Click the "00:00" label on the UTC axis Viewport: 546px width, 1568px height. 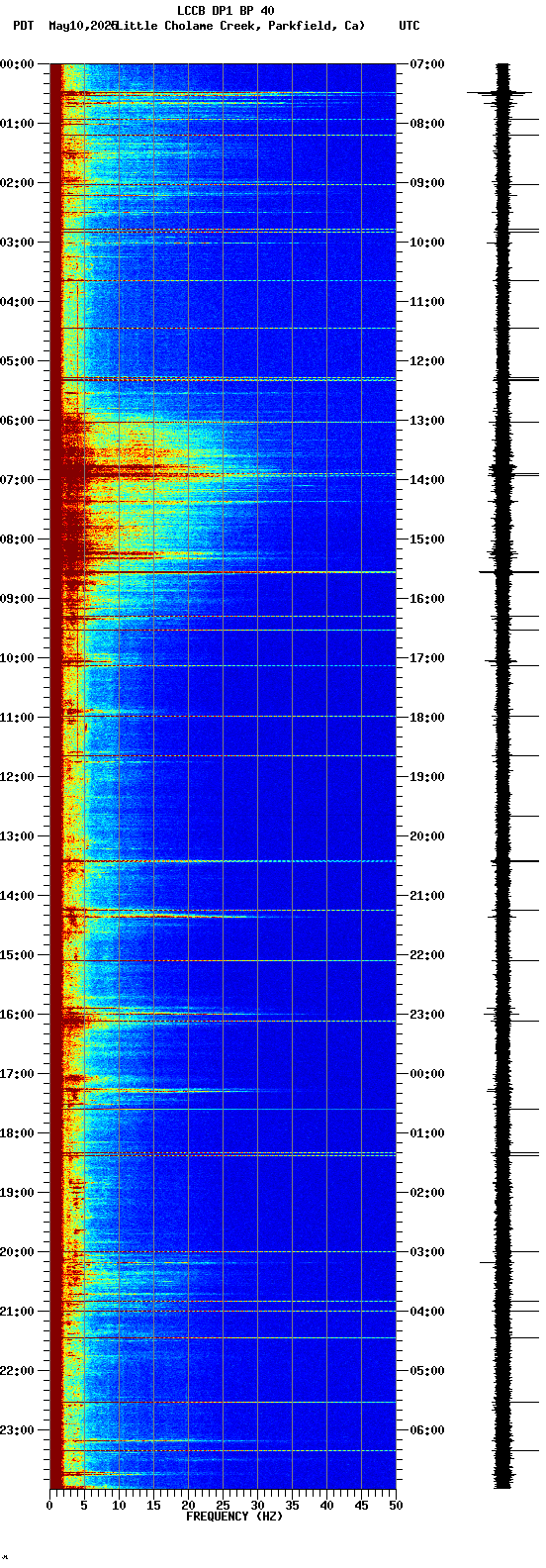pos(427,1074)
